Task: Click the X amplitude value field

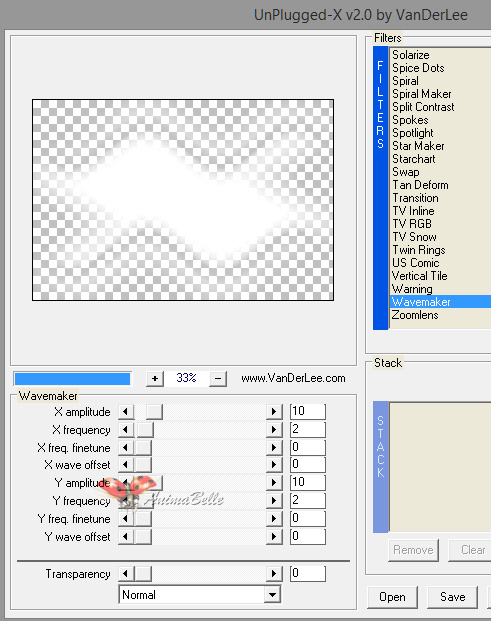Action: 308,411
